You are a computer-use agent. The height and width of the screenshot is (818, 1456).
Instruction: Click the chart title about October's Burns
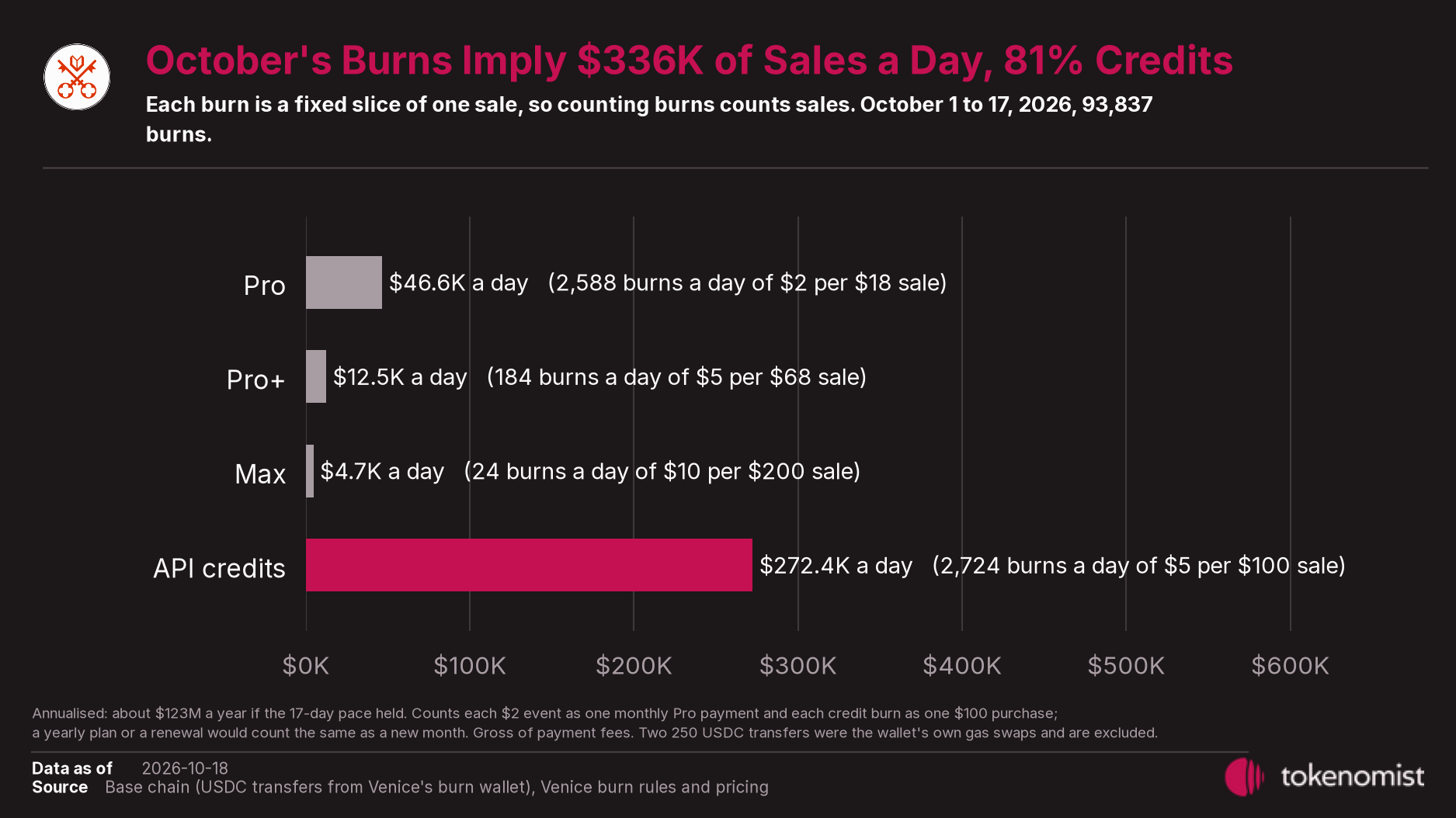(x=690, y=61)
